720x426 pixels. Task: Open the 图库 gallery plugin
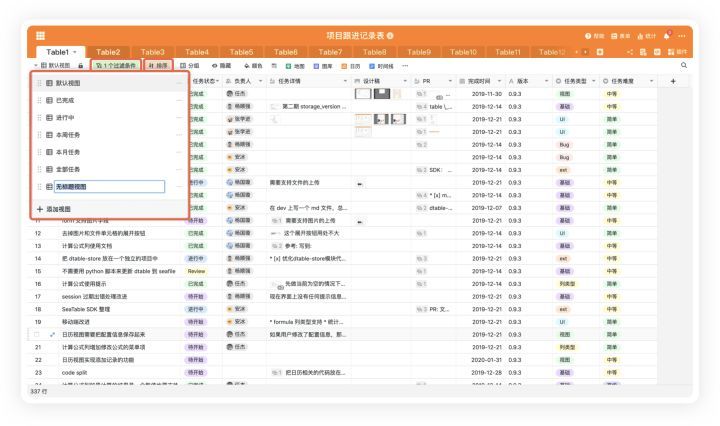pos(323,66)
